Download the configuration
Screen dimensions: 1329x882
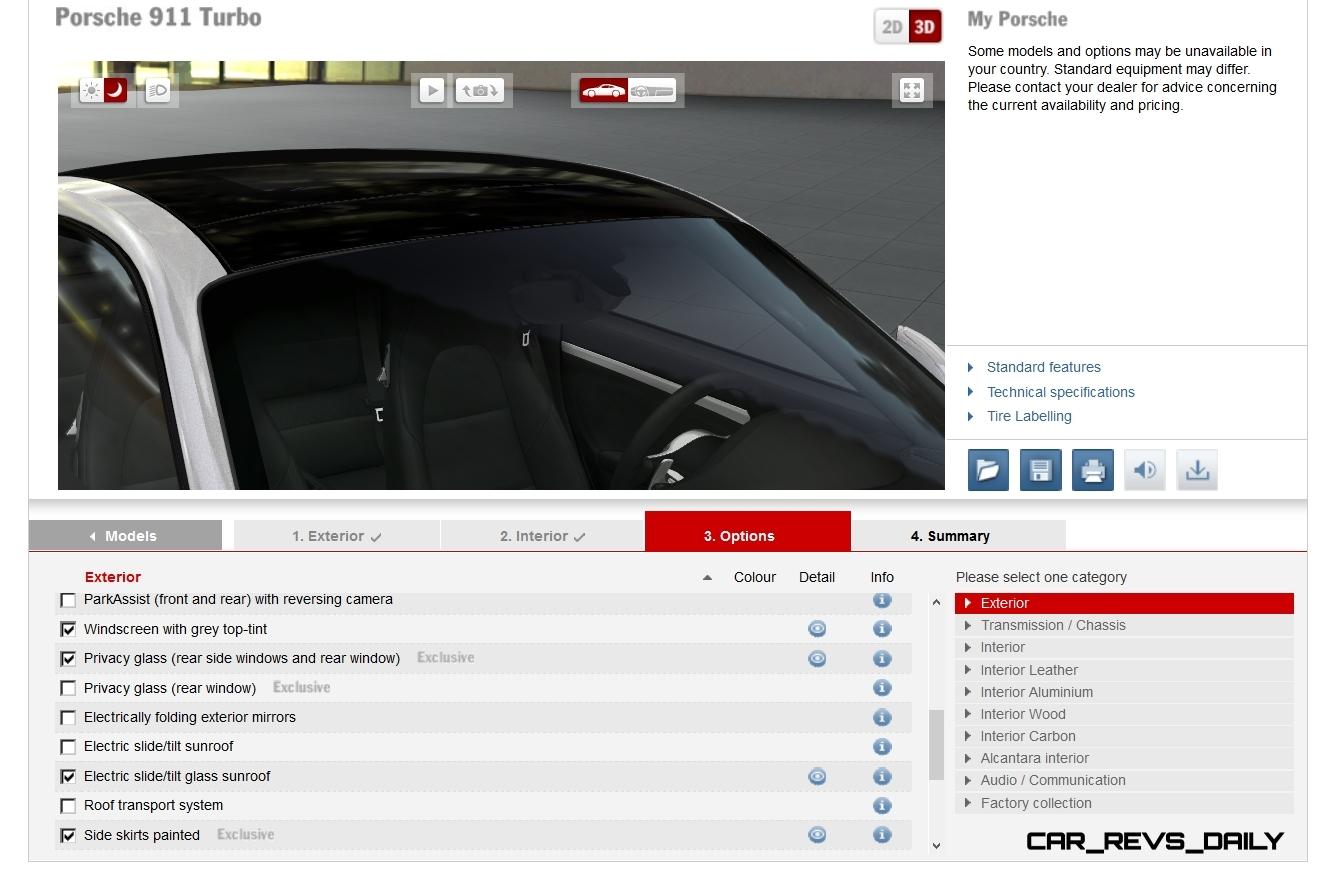[1197, 470]
